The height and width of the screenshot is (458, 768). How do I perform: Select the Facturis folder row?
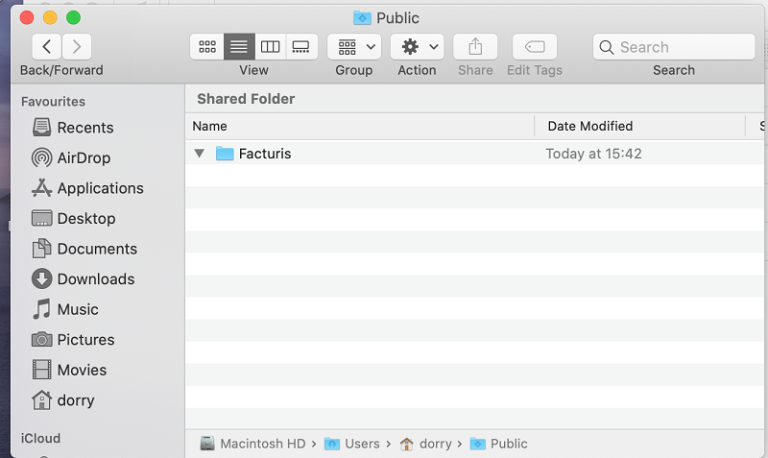[474, 153]
